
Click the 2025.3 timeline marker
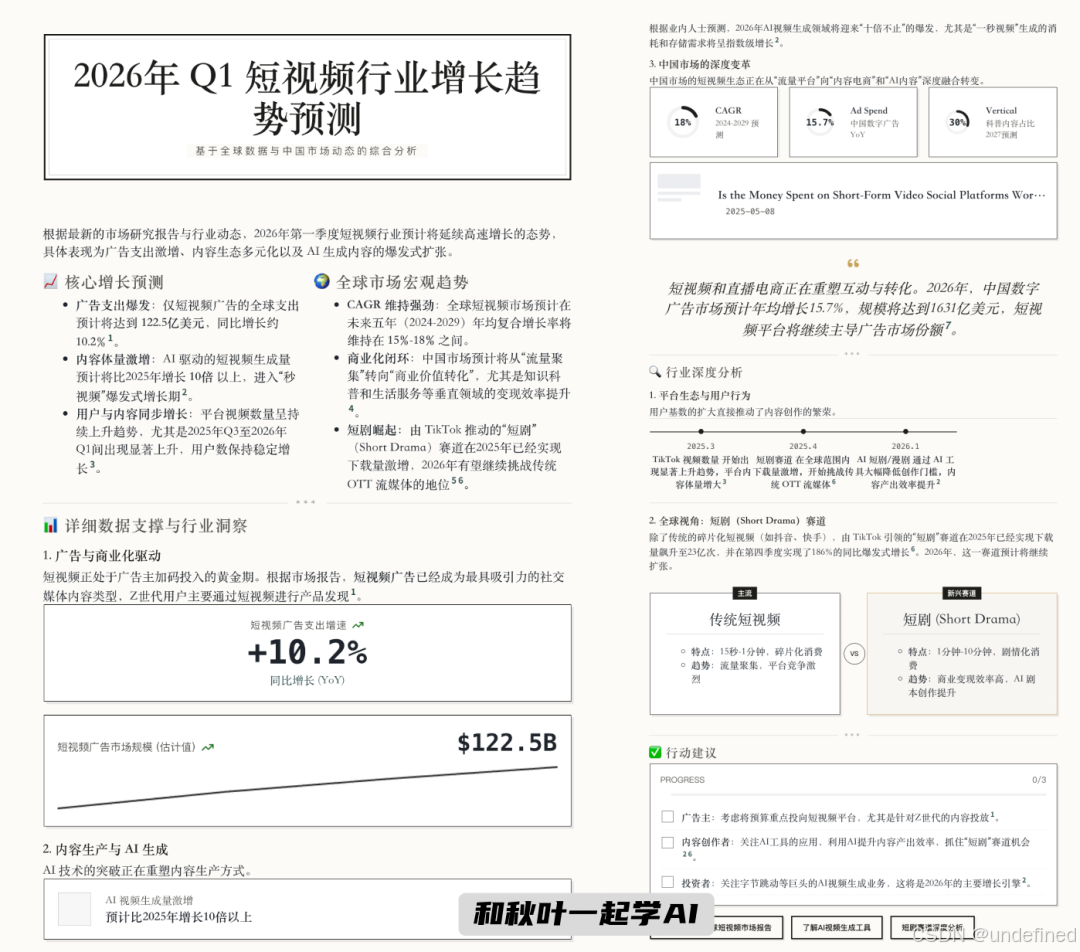click(700, 431)
